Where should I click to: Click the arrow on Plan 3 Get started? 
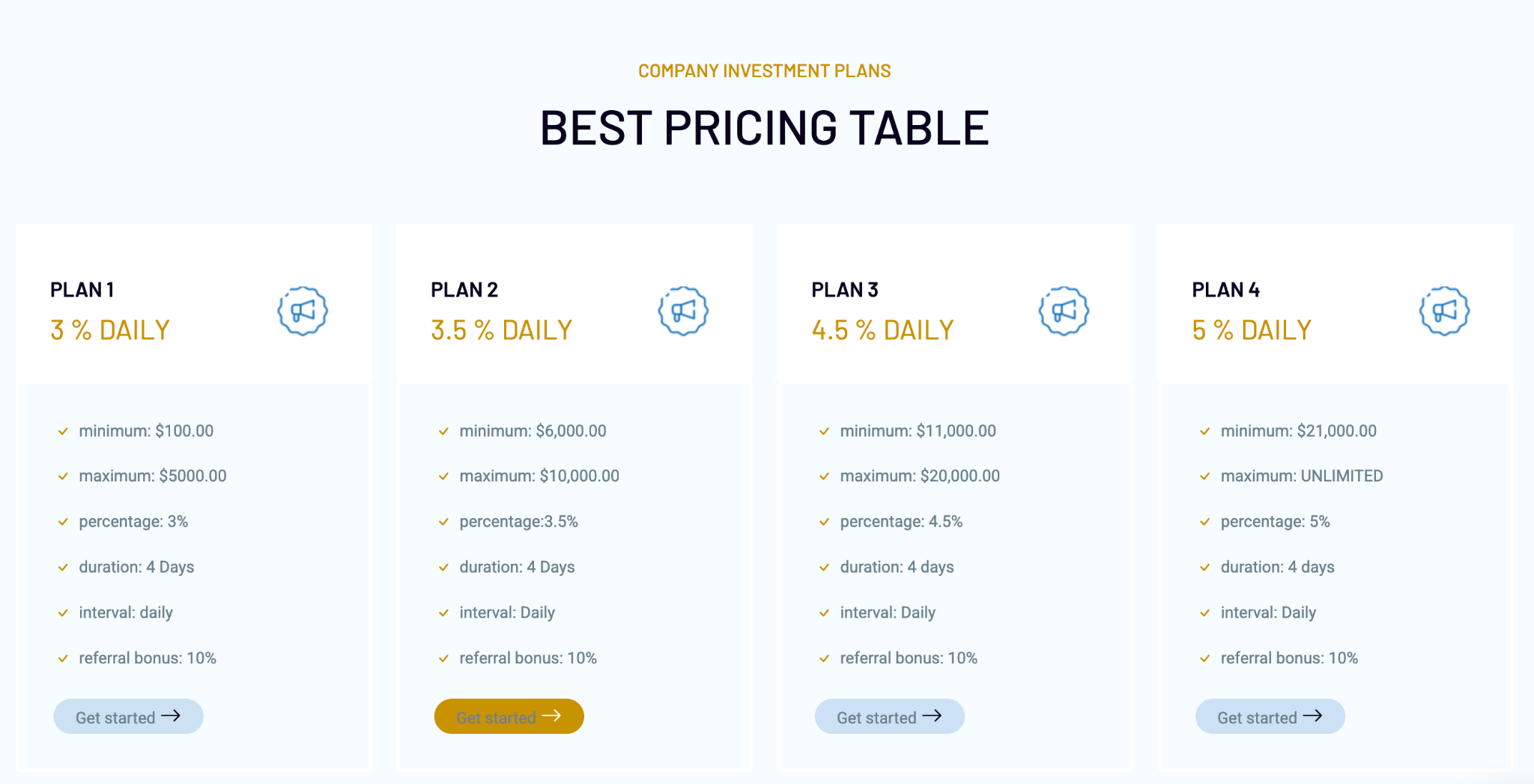(x=932, y=716)
